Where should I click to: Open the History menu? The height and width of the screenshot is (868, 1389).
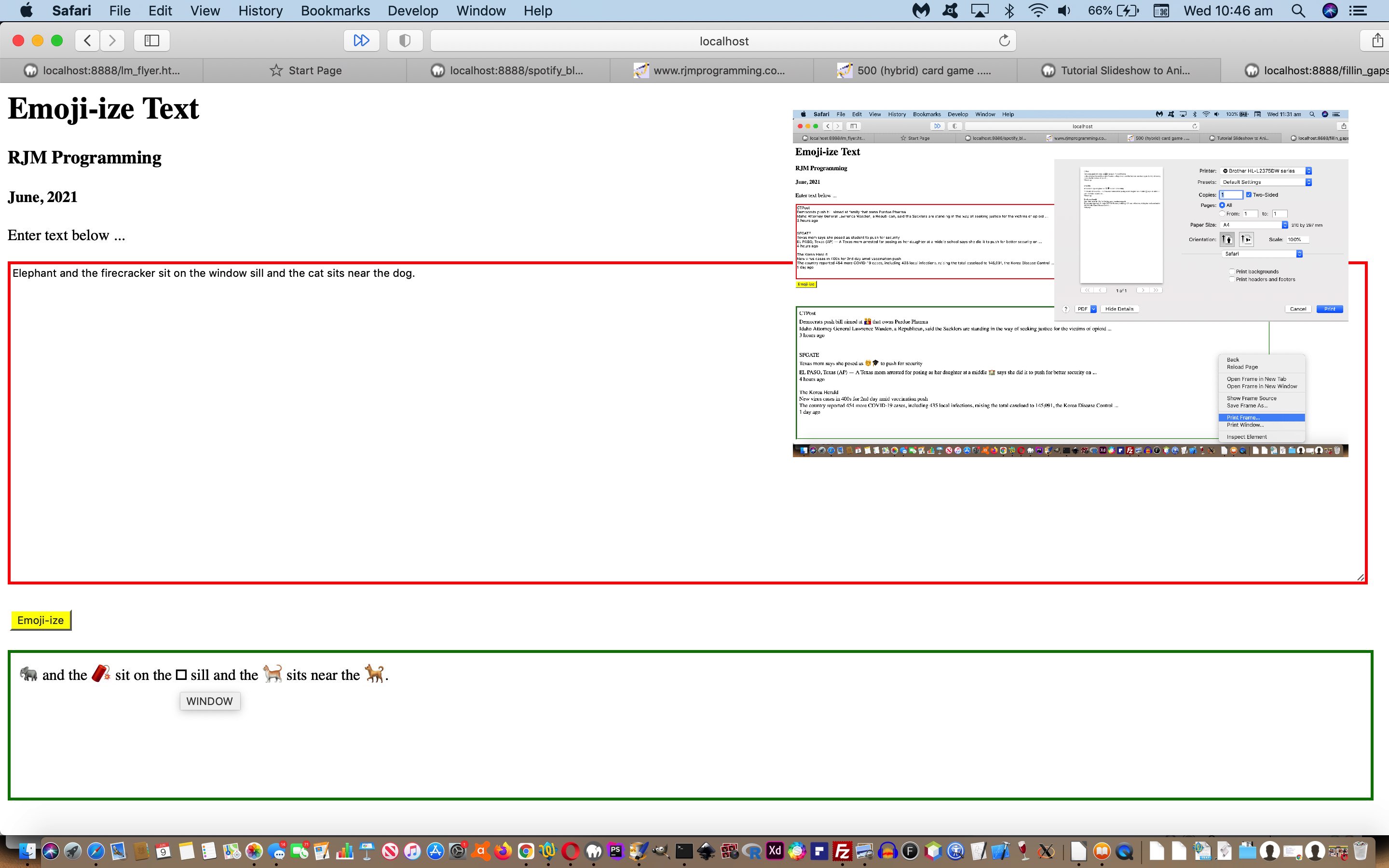260,10
